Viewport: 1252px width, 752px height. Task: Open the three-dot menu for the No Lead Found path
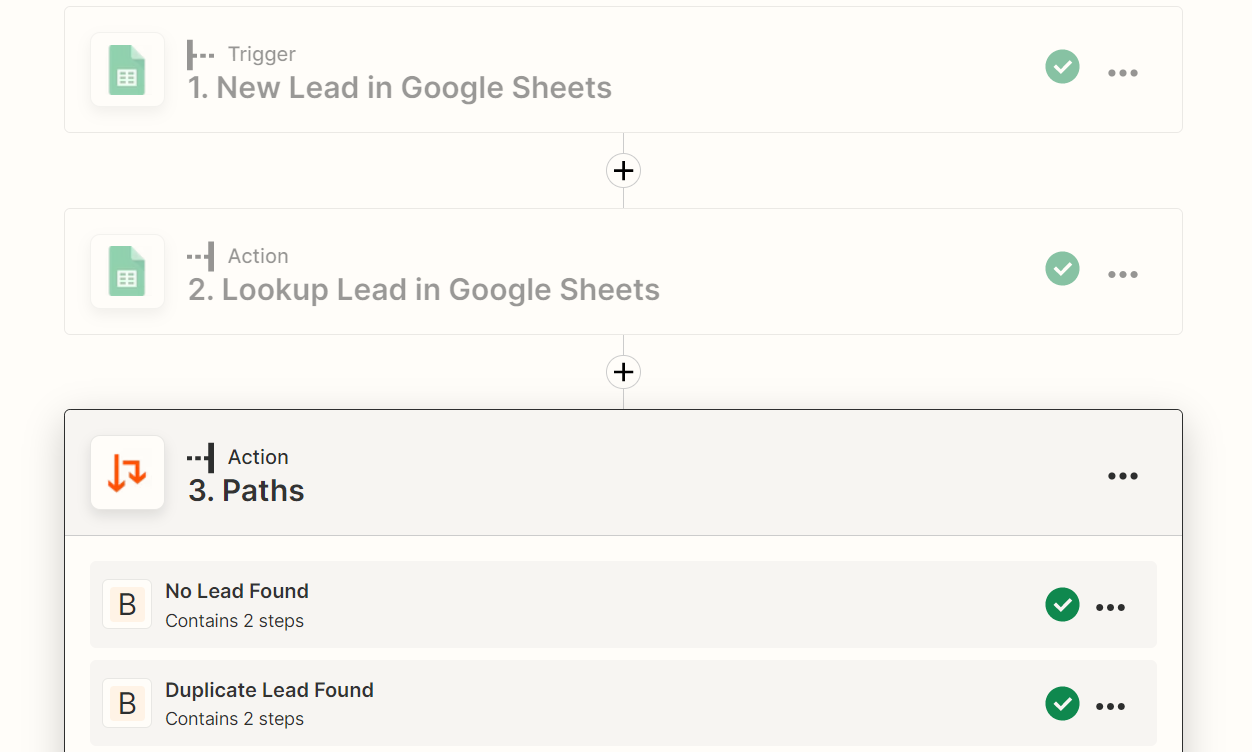click(x=1111, y=607)
